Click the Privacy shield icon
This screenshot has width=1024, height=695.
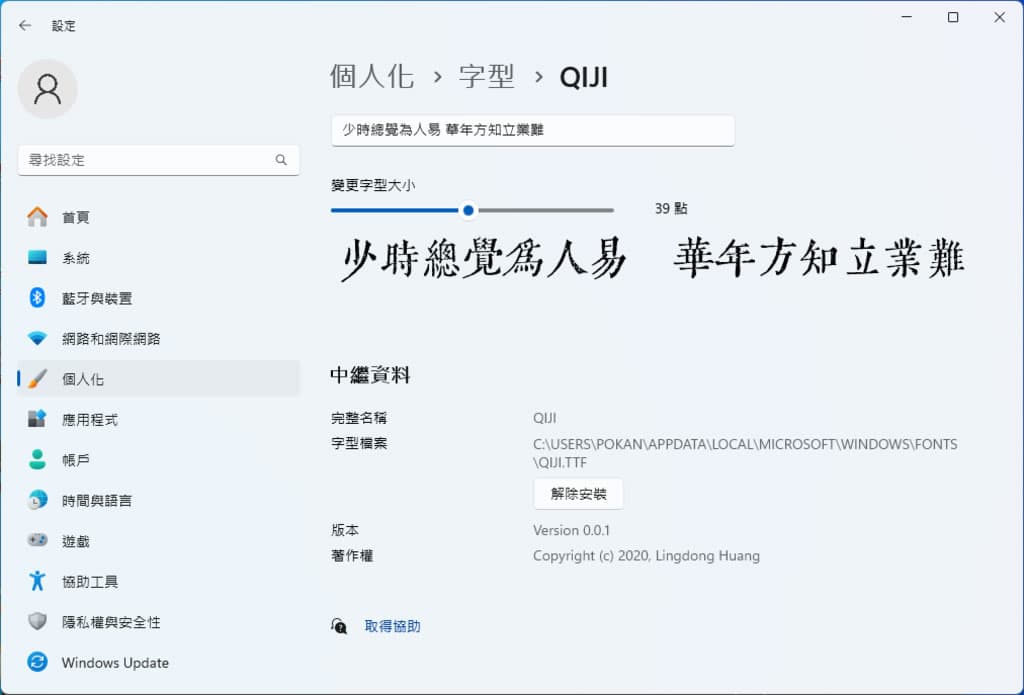click(x=37, y=621)
